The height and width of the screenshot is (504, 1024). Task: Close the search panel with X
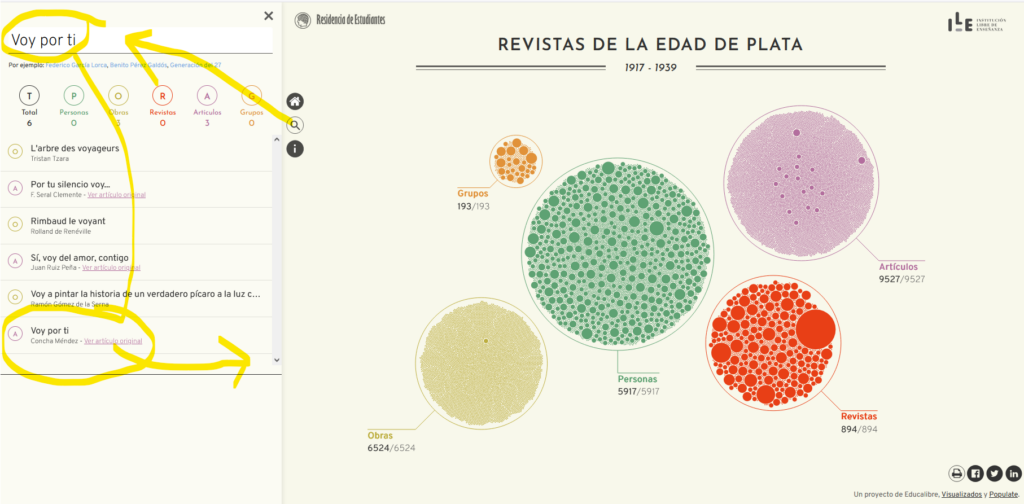click(x=268, y=15)
